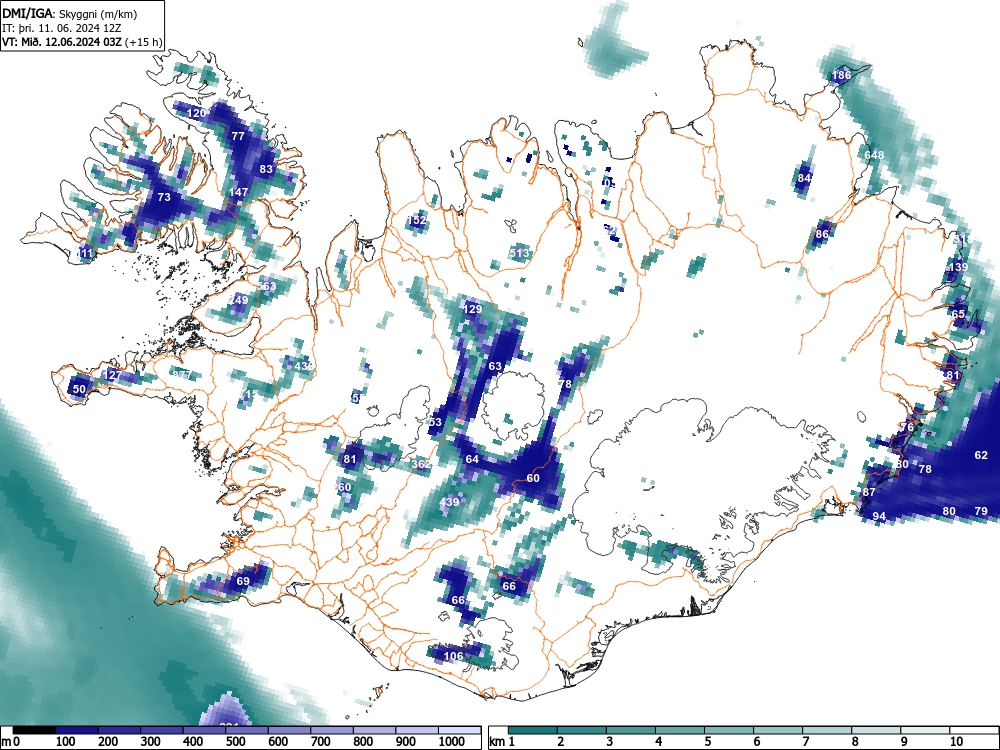Click the visibility value "129" on the map
This screenshot has width=1000, height=750.
(x=473, y=309)
